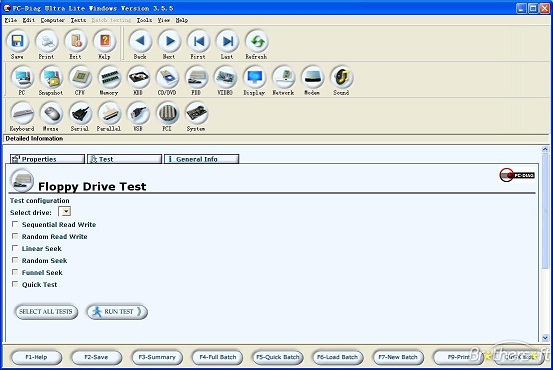Open the Sound device icon
Screen dimensions: 553x370
point(341,77)
